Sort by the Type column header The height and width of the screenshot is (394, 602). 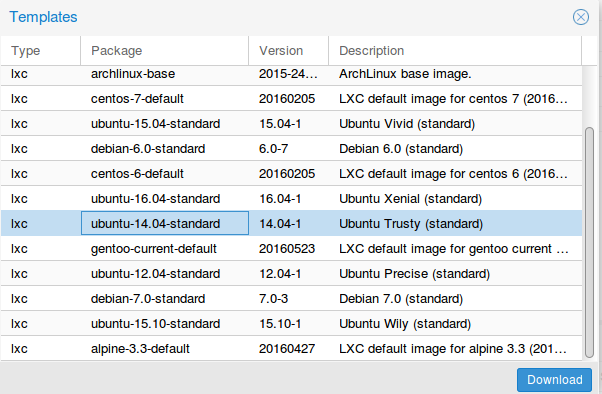[41, 51]
